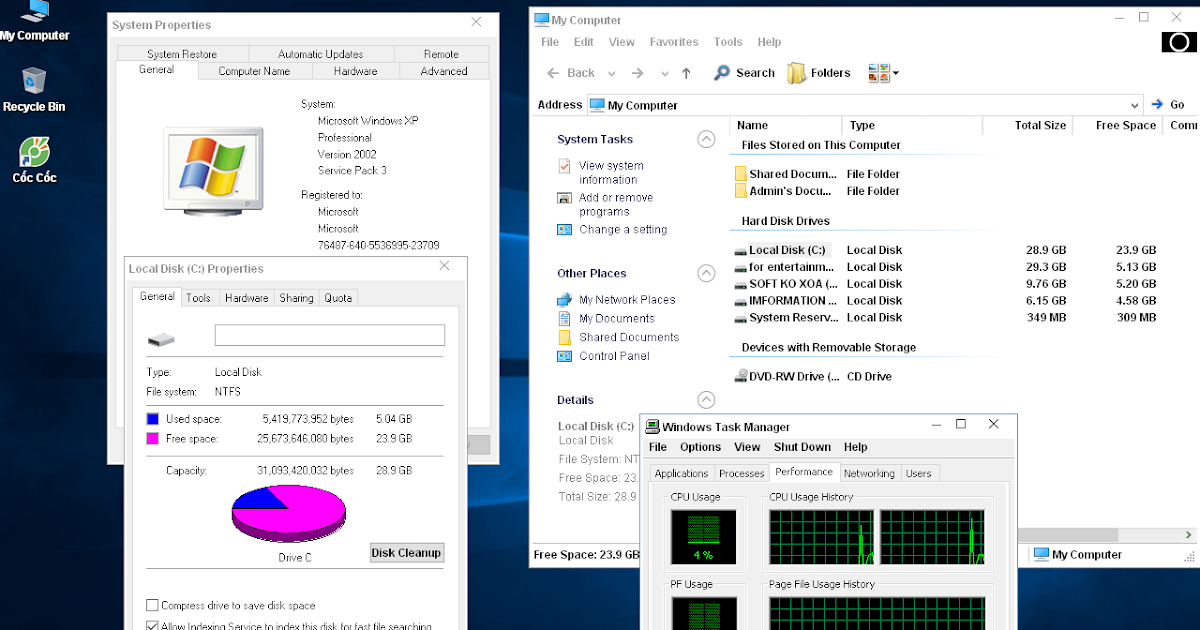Select the DVD-RW Drive icon
1200x630 pixels.
point(741,376)
